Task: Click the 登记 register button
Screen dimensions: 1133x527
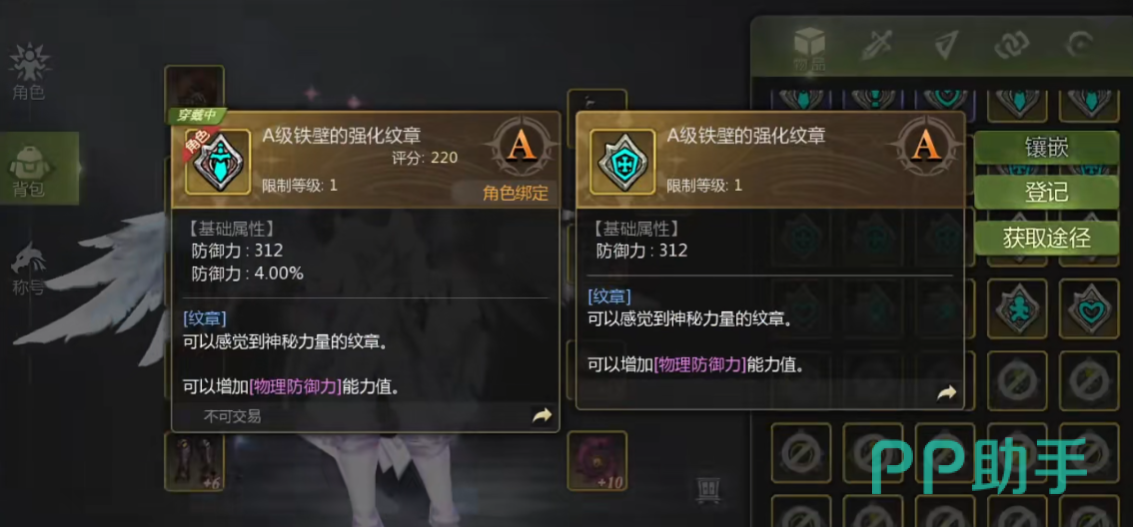Action: pyautogui.click(x=1046, y=192)
